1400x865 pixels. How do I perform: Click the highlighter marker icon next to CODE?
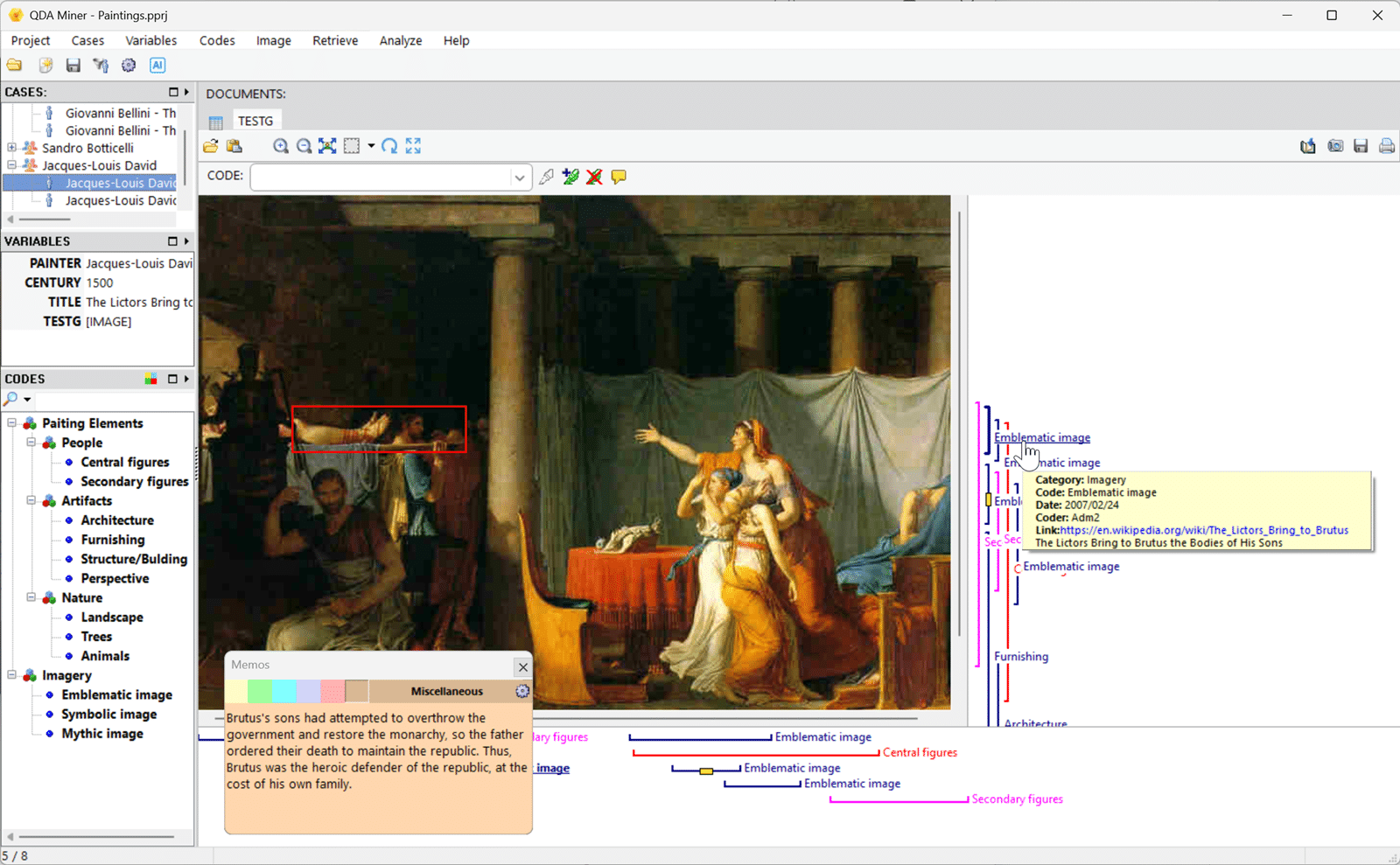[547, 177]
